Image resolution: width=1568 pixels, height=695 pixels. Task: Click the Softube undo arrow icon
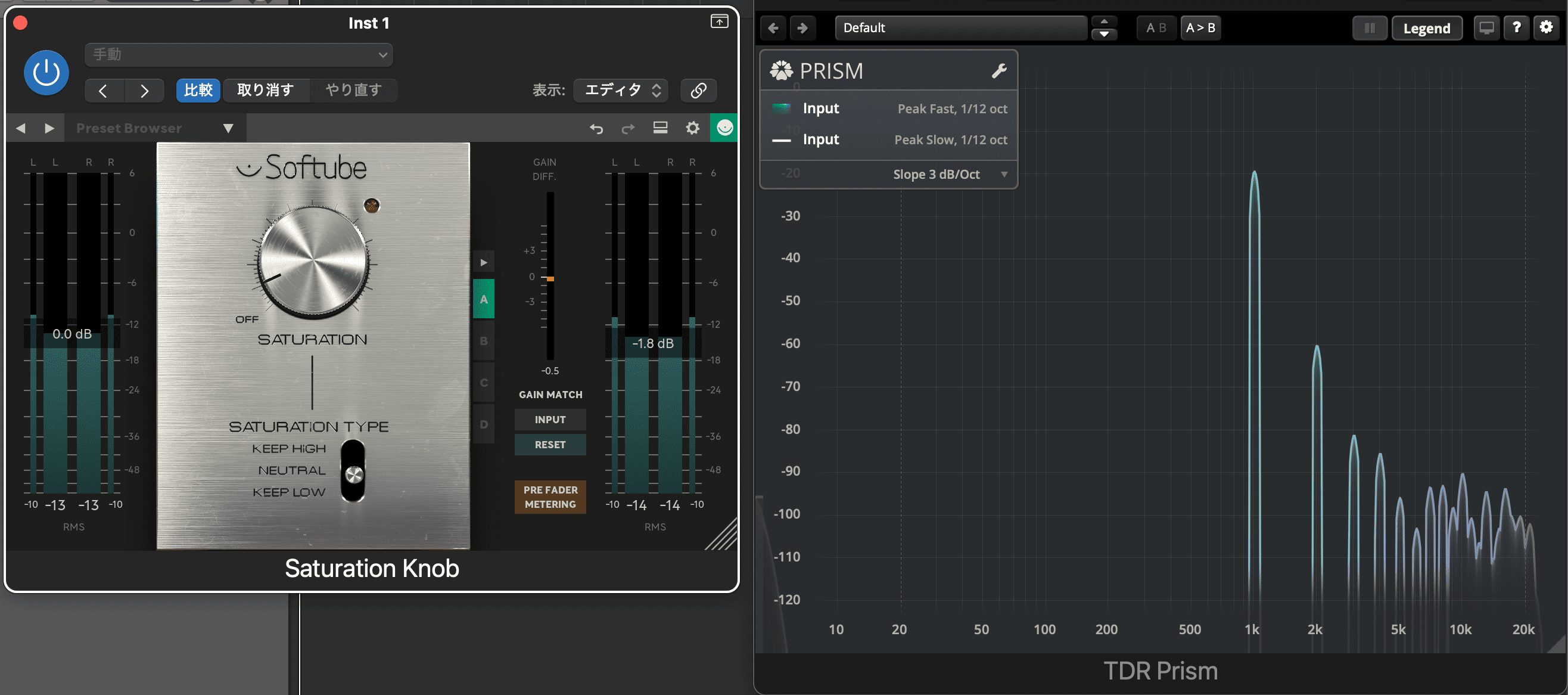pos(596,128)
